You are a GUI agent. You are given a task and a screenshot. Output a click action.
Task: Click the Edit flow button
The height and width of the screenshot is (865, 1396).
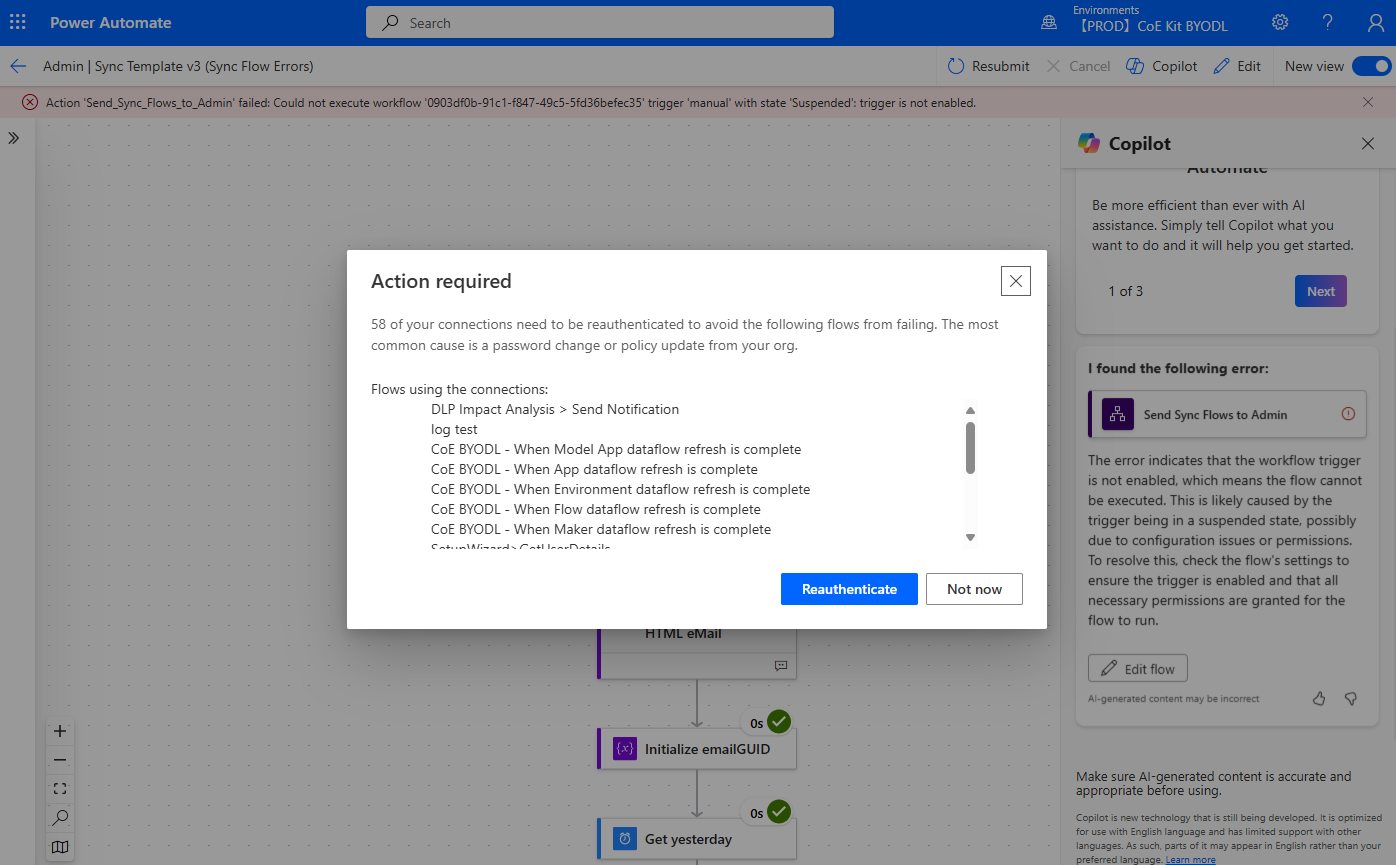(1138, 668)
